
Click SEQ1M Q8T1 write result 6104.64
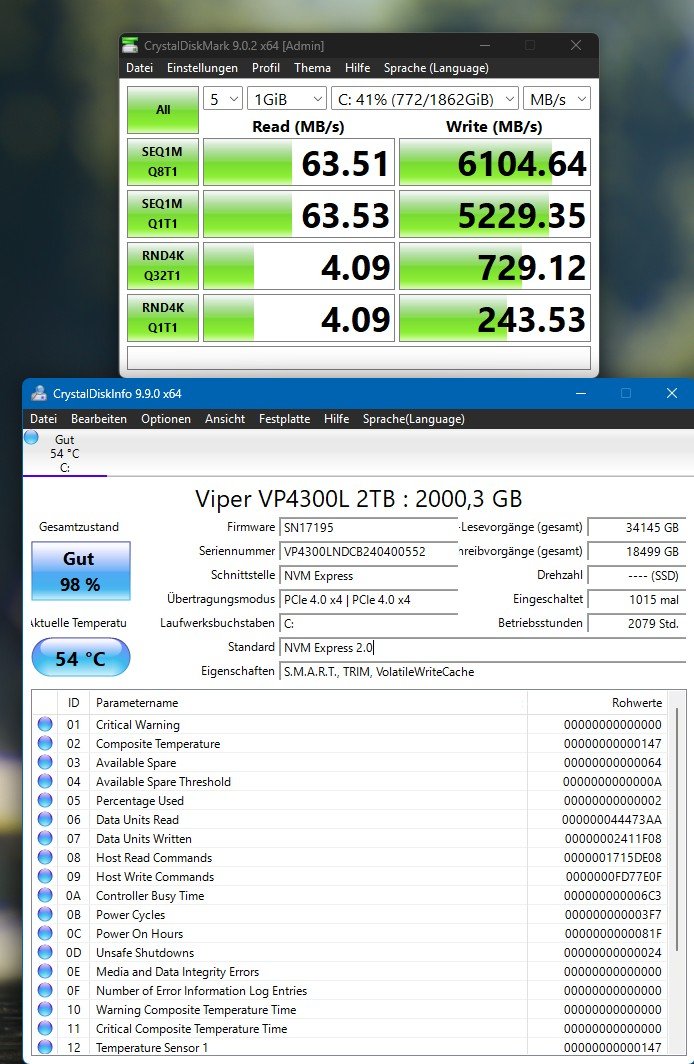[495, 162]
